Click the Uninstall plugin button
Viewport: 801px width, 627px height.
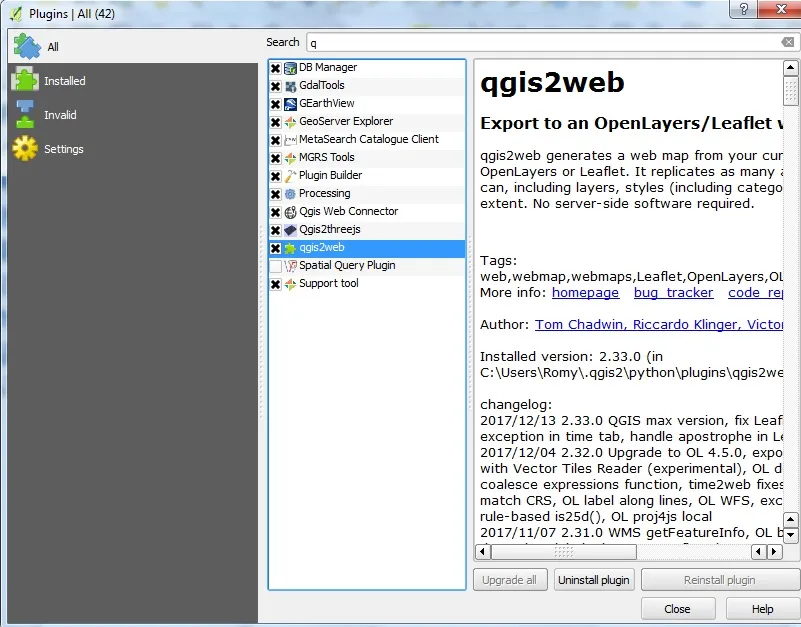pos(594,580)
